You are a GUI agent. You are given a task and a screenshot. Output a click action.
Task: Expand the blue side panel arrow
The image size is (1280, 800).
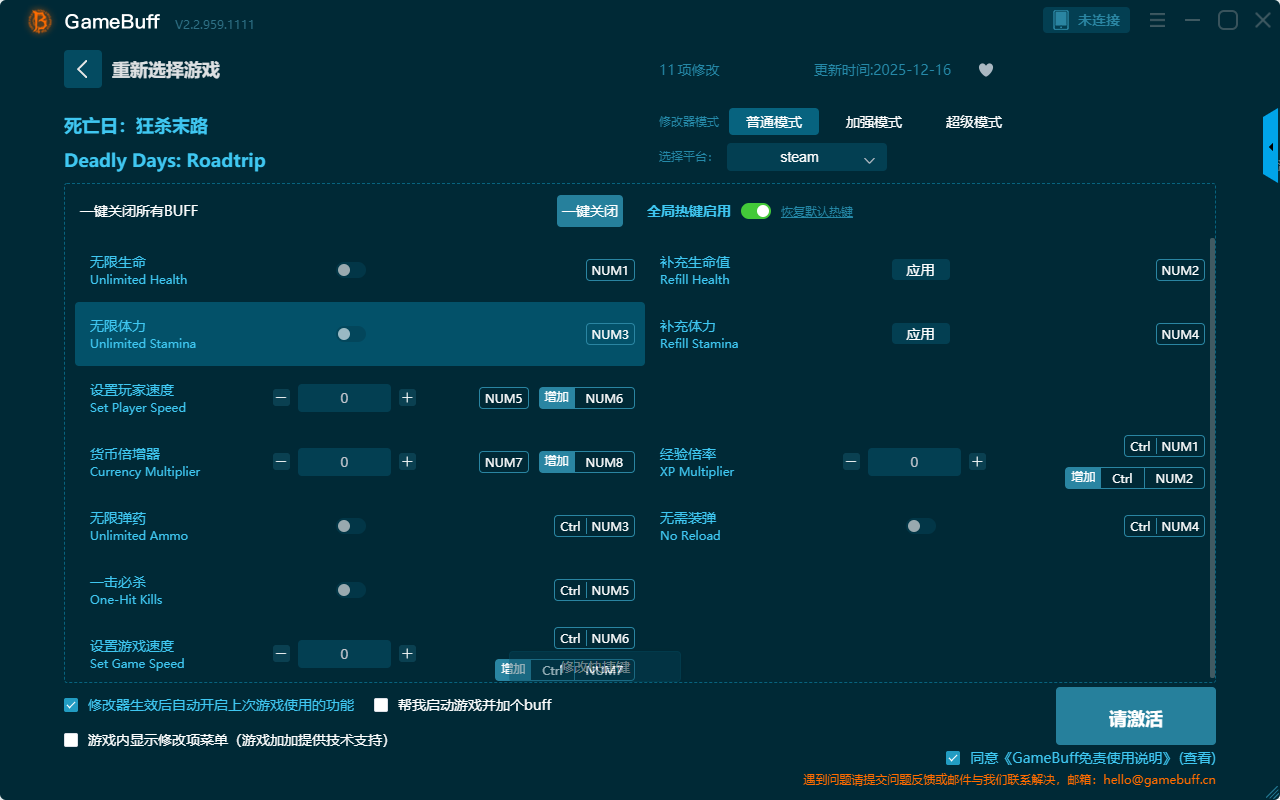pyautogui.click(x=1270, y=147)
